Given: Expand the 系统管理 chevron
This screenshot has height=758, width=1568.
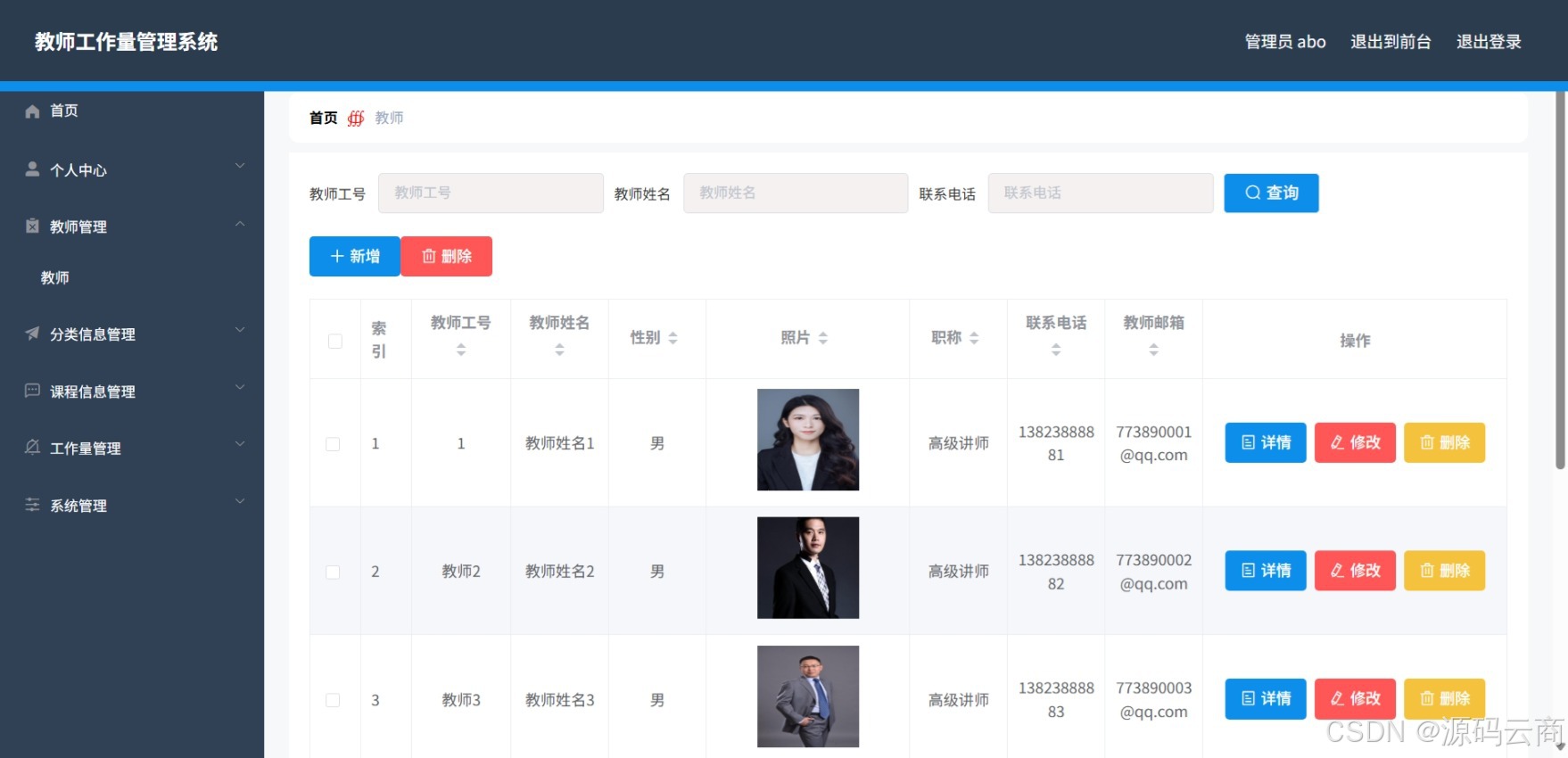Looking at the screenshot, I should (240, 501).
